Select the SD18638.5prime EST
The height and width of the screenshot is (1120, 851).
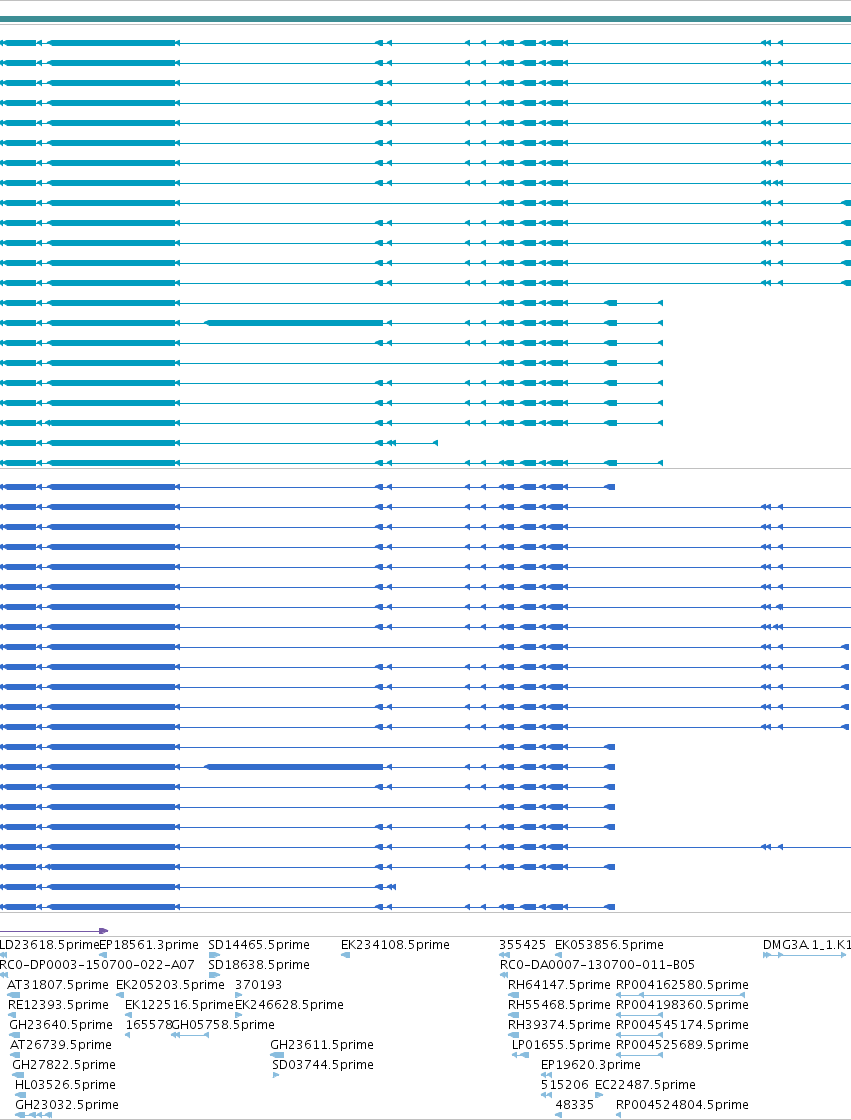coord(259,964)
